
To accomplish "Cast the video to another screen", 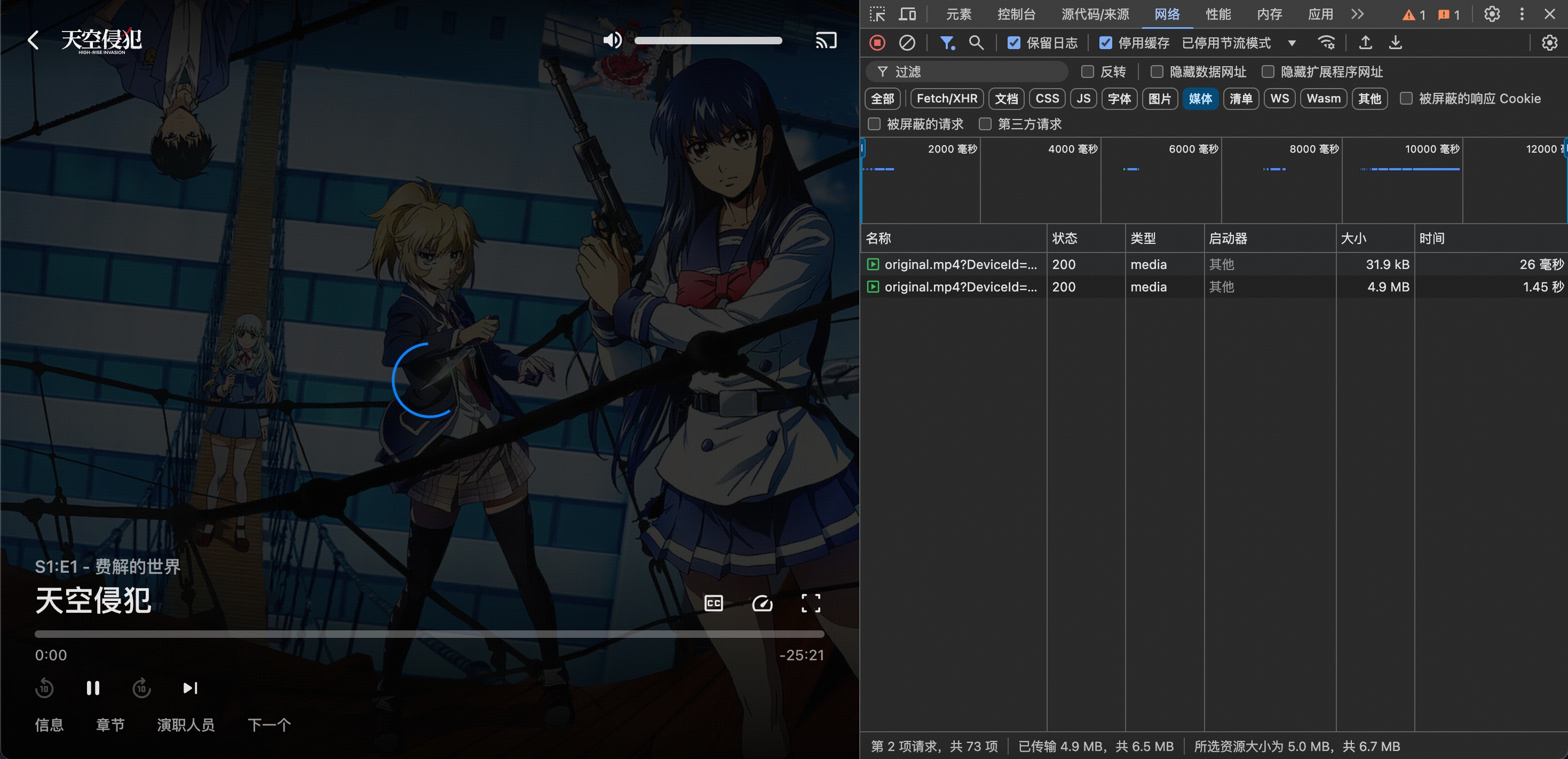I will [826, 40].
